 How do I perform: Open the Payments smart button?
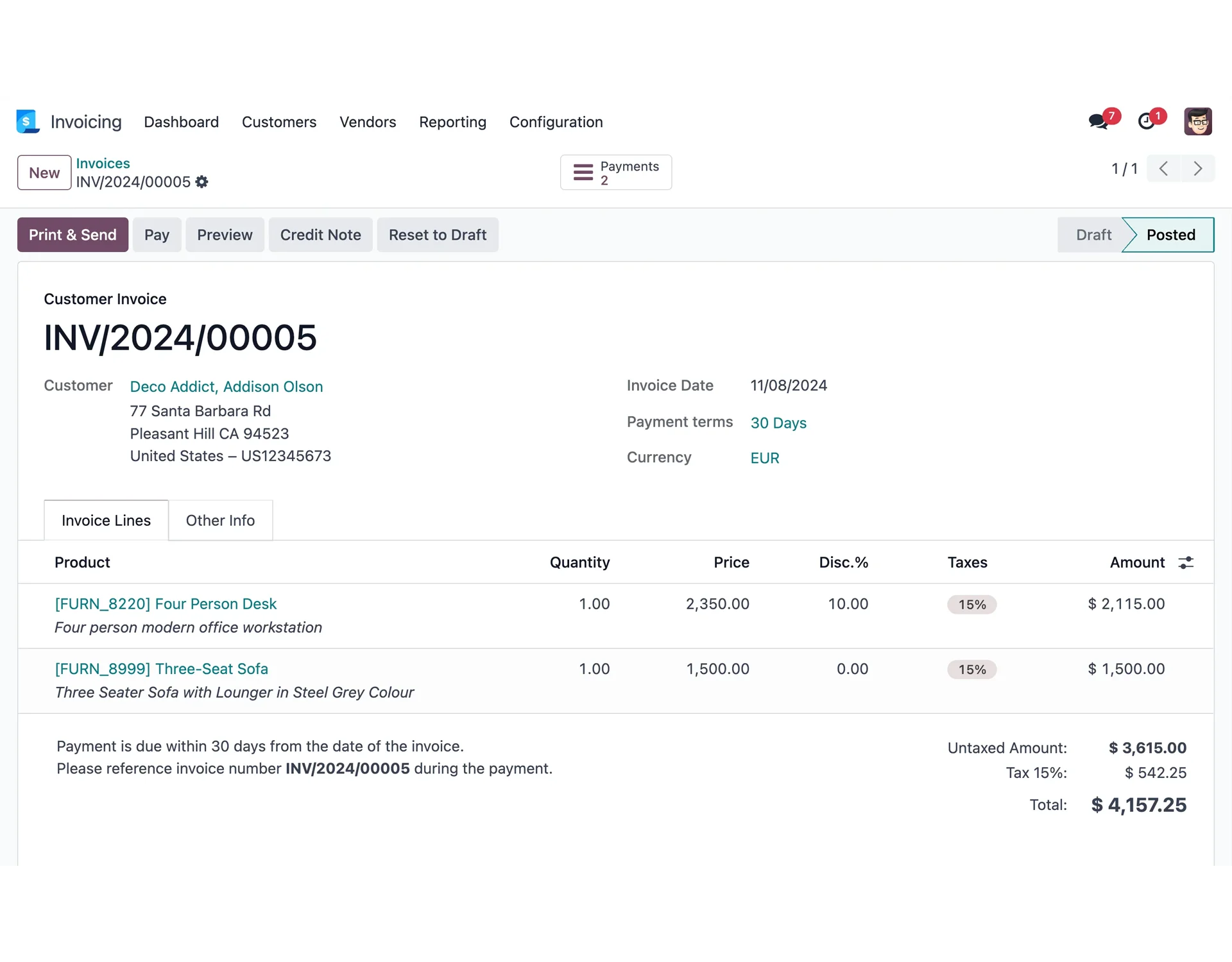(615, 173)
